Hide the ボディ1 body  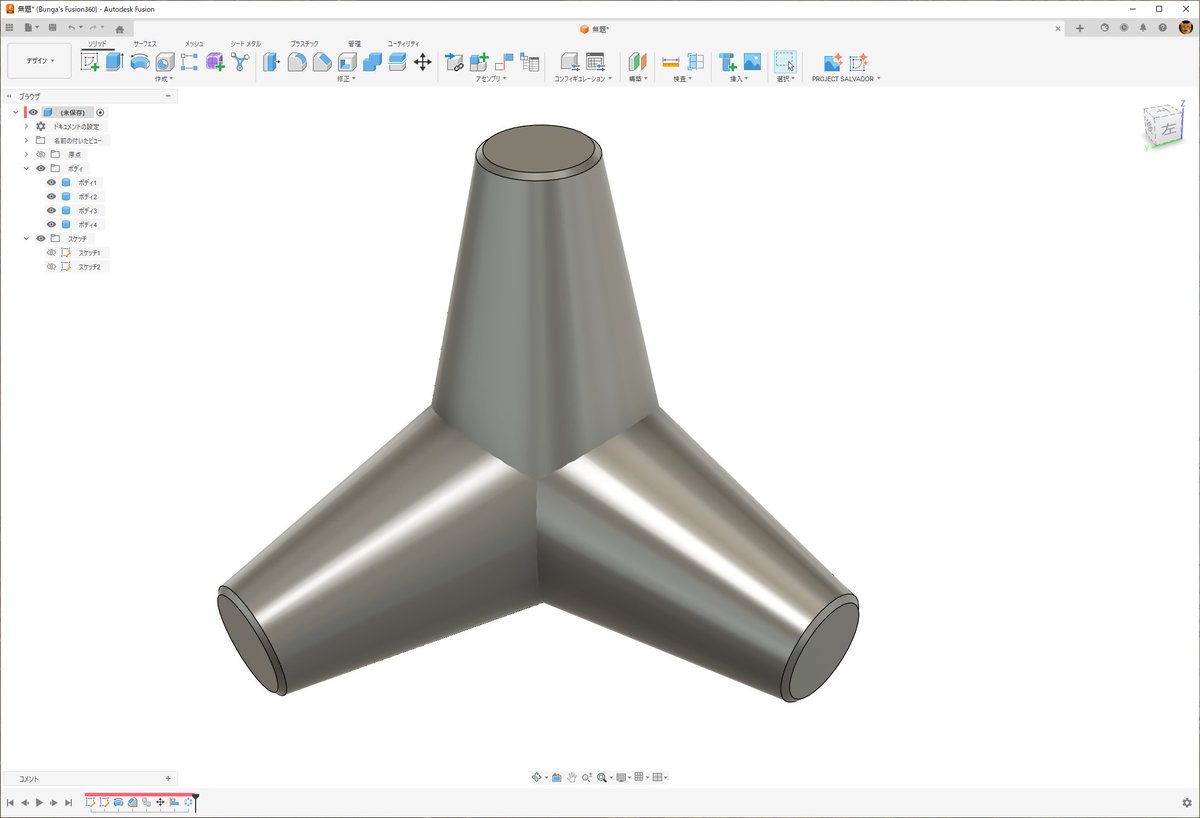50,182
